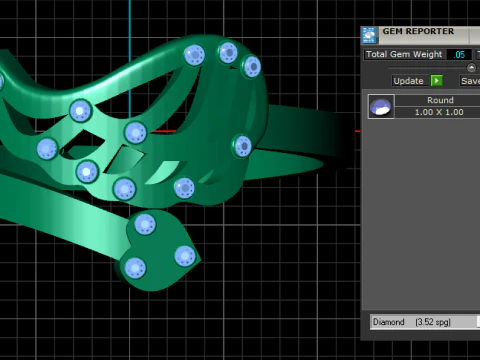Click the 1.00 X 1.00 size row
Image resolution: width=480 pixels, height=360 pixels.
click(439, 112)
